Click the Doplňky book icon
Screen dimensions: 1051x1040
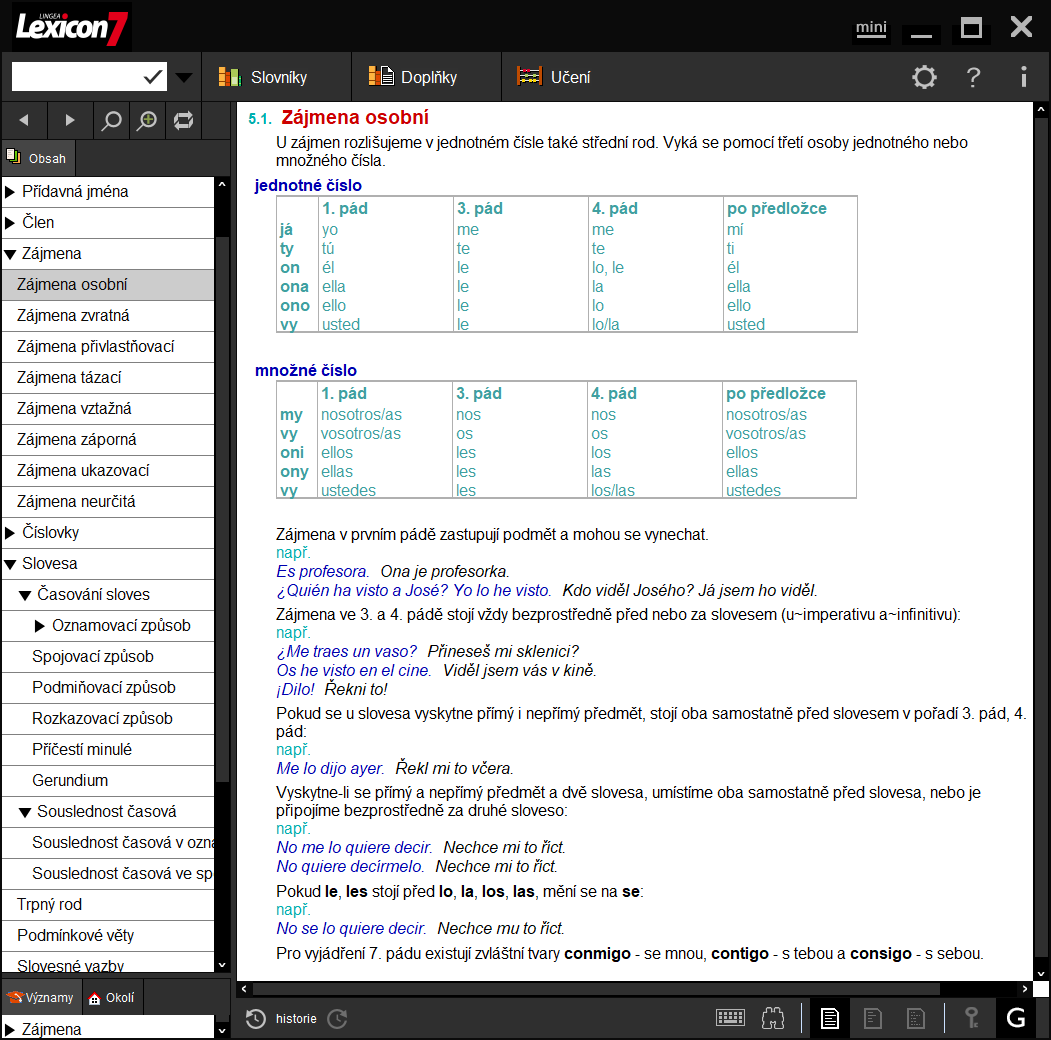(381, 76)
